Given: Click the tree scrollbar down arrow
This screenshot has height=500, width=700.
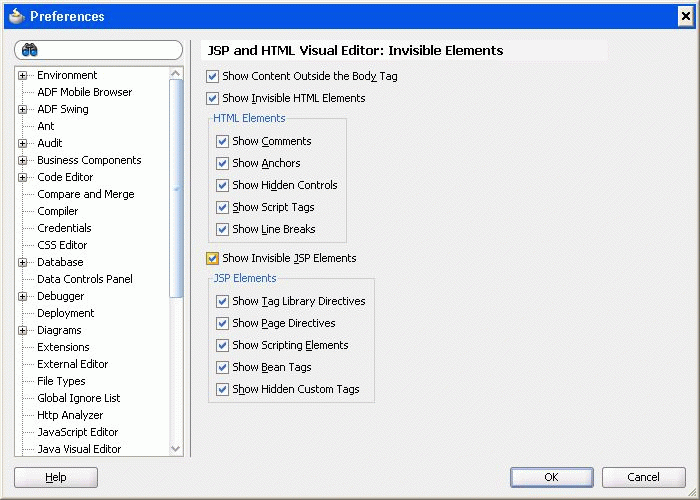Looking at the screenshot, I should coord(176,449).
